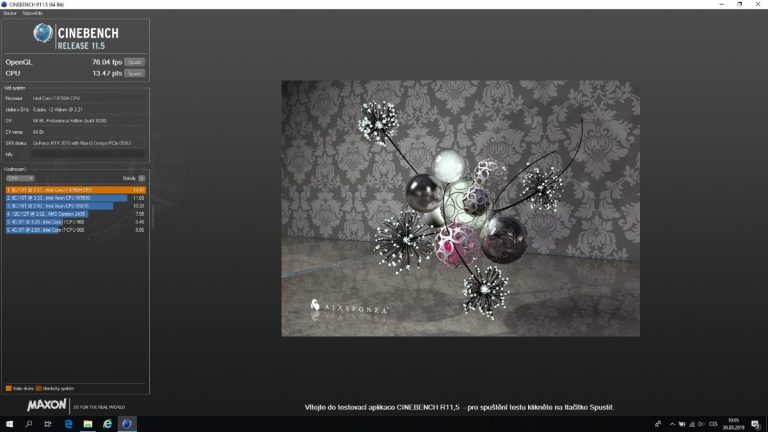768x432 pixels.
Task: Open the Windows Start menu
Action: tap(9, 424)
